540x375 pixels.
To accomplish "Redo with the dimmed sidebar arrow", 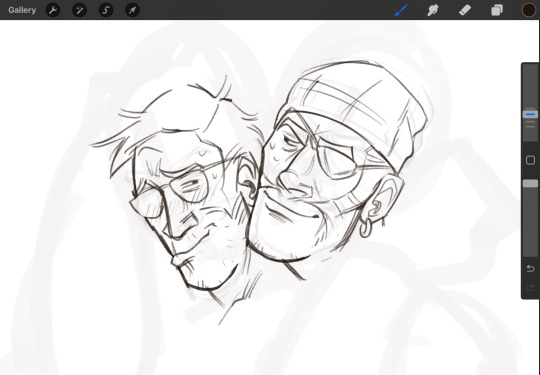I will click(530, 287).
